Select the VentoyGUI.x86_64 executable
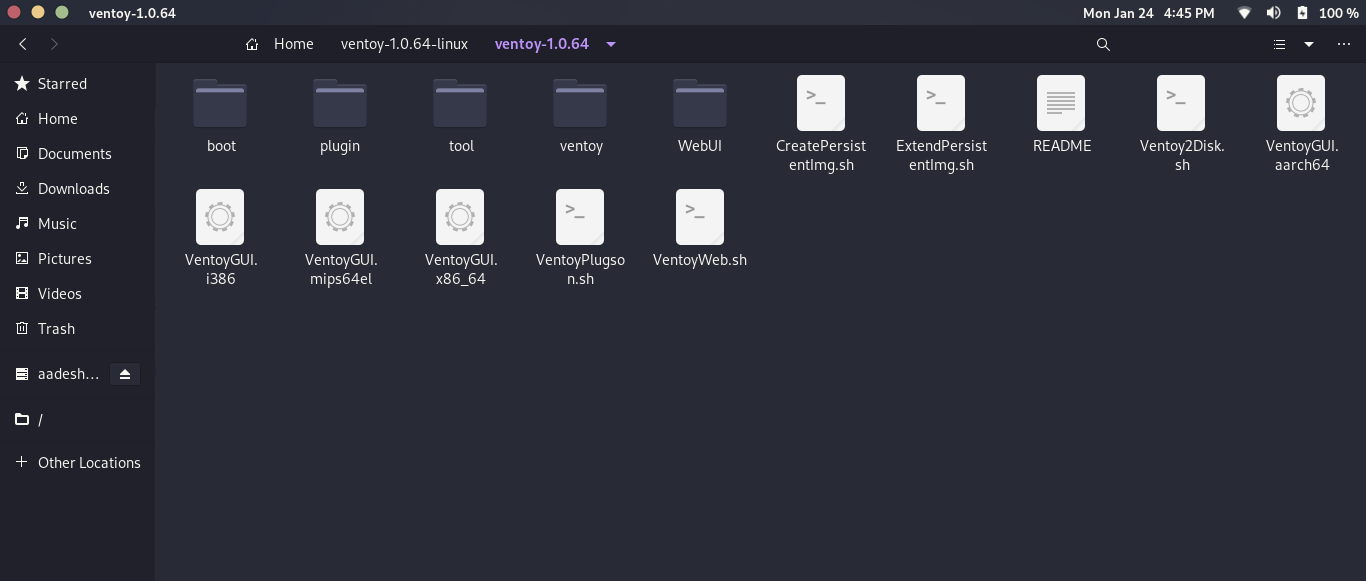 (x=460, y=218)
